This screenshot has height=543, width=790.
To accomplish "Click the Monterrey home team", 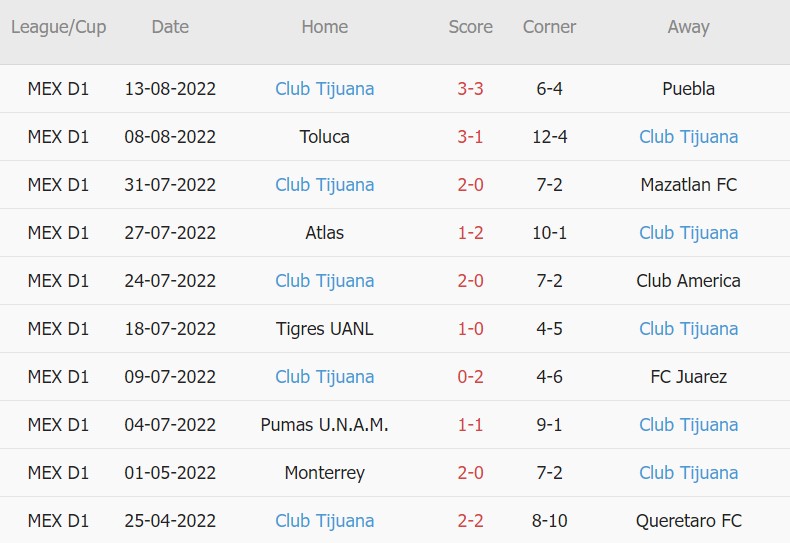I will point(324,473).
